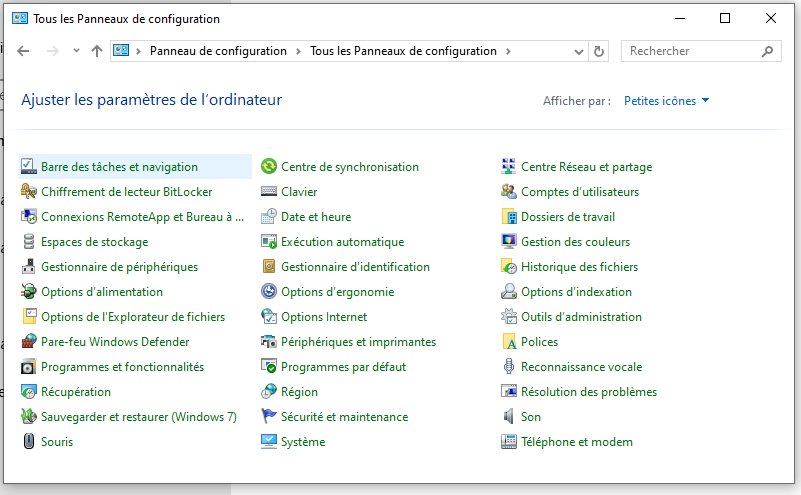Click the Exécution automatique icon
Screen dimensions: 801x495
pos(269,242)
